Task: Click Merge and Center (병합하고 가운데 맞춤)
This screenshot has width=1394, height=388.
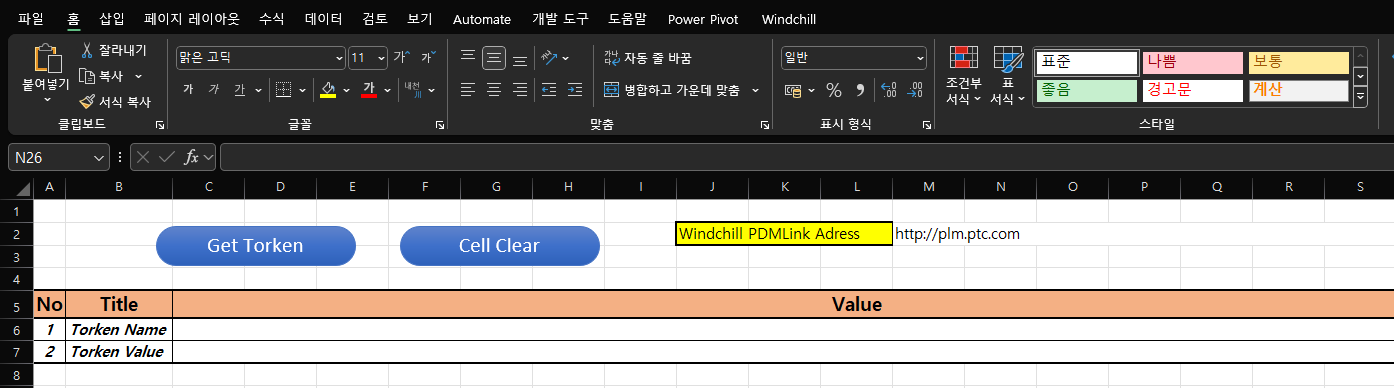Action: point(671,90)
